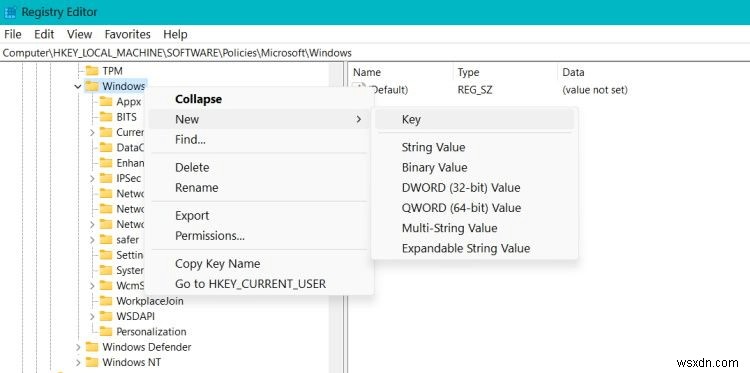Screen dimensions: 750x373
Task: Expand the Curren key chevron
Action: [x=92, y=132]
